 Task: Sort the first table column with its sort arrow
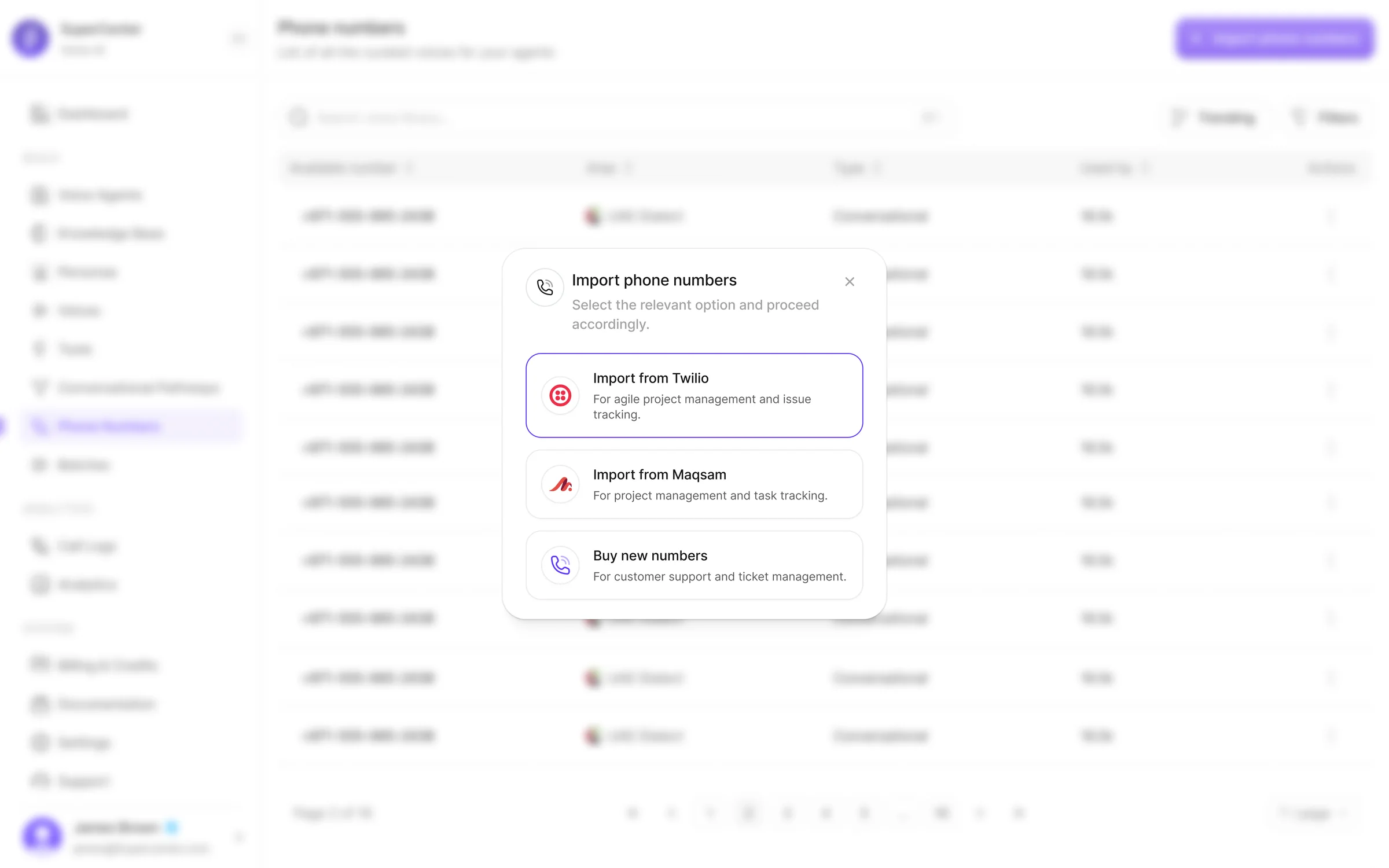pos(410,167)
